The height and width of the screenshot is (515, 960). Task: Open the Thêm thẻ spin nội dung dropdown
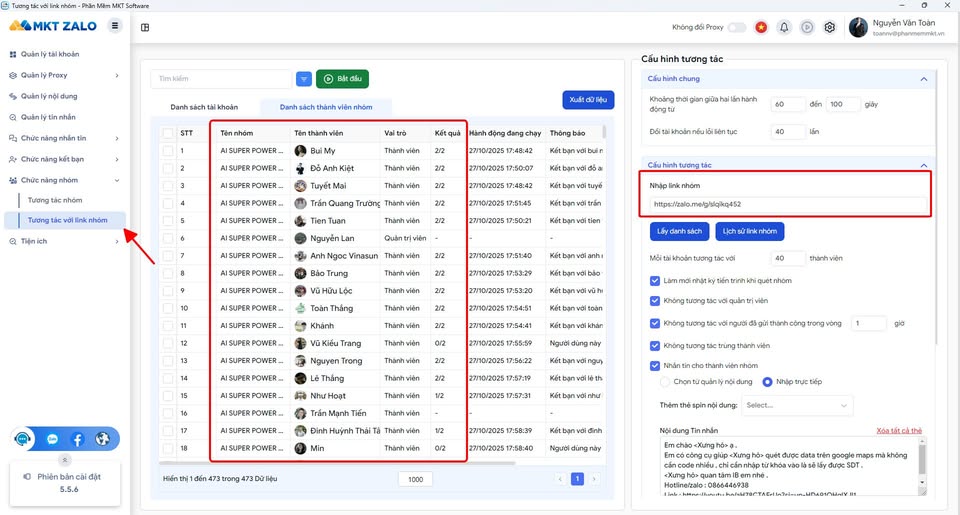797,405
